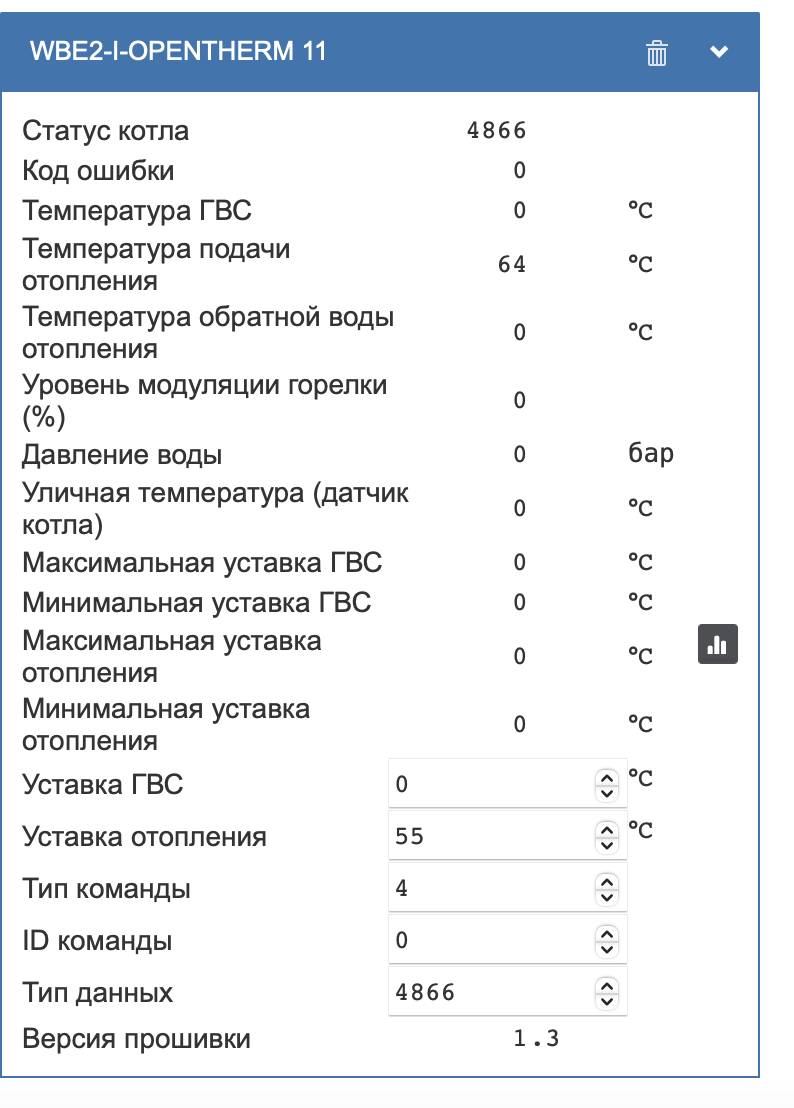
Task: Decrease Уставка отопления with down arrow
Action: click(607, 845)
